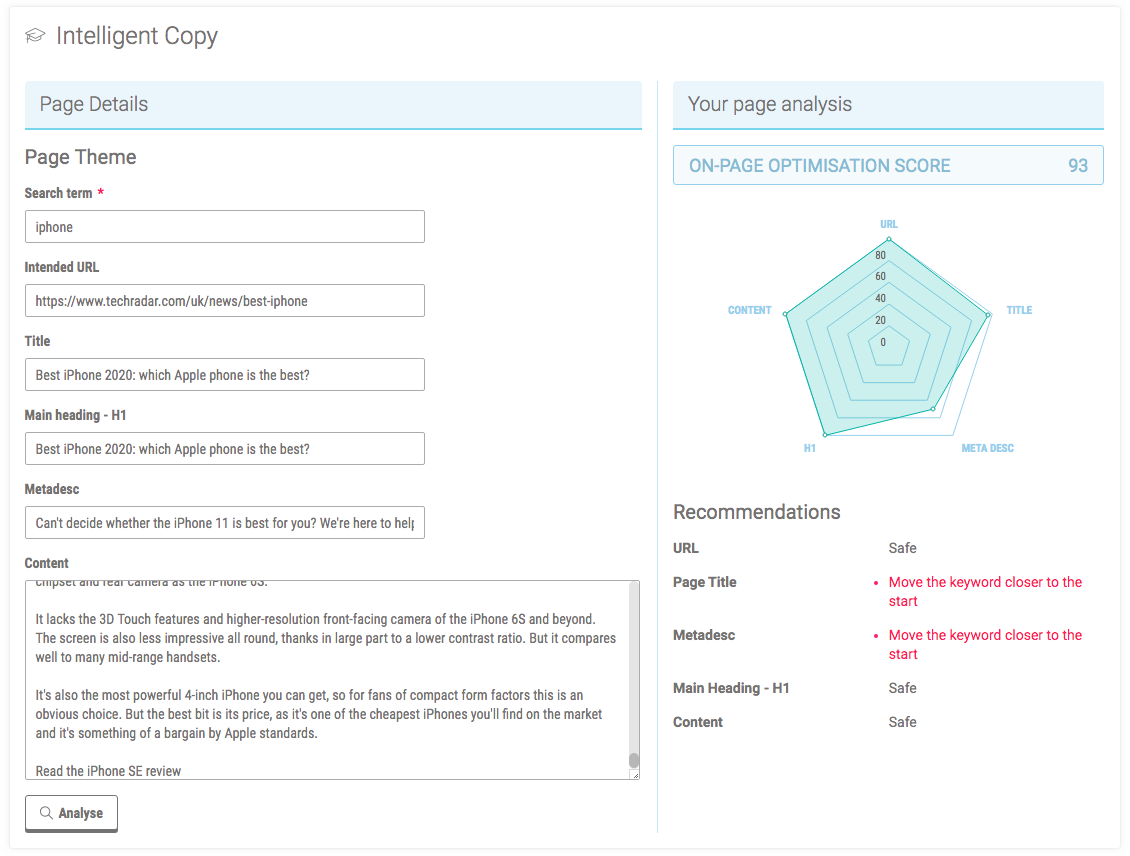This screenshot has height=856, width=1130.
Task: Focus the Search term input field
Action: coord(225,227)
